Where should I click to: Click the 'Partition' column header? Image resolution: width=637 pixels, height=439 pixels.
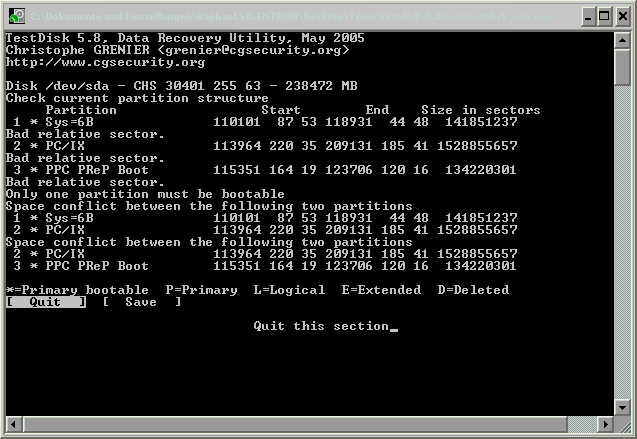click(81, 110)
